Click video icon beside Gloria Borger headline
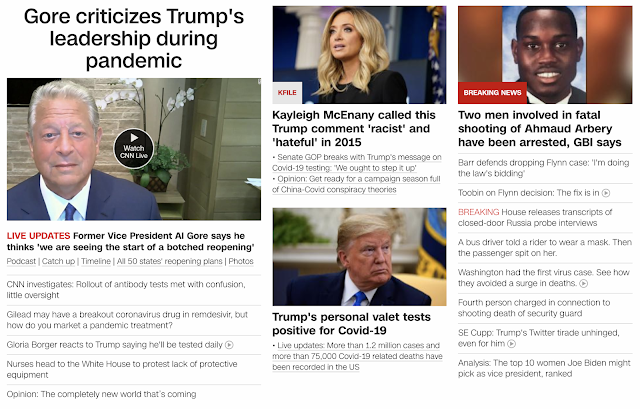This screenshot has height=409, width=640. click(x=229, y=345)
